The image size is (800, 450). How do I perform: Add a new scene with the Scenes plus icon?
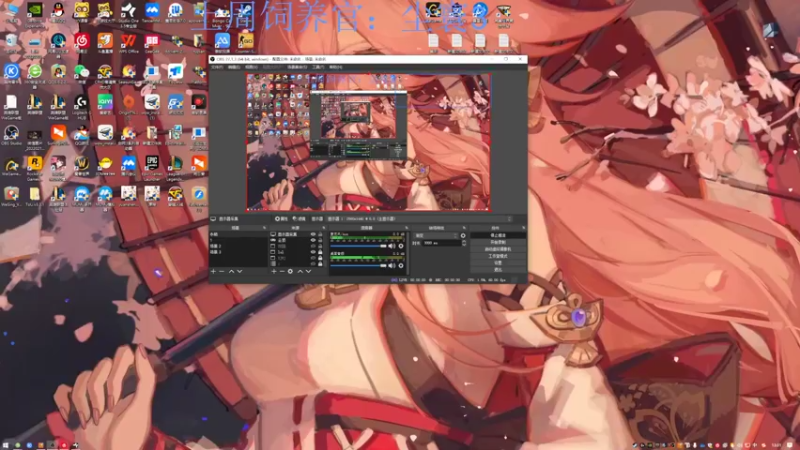point(213,271)
